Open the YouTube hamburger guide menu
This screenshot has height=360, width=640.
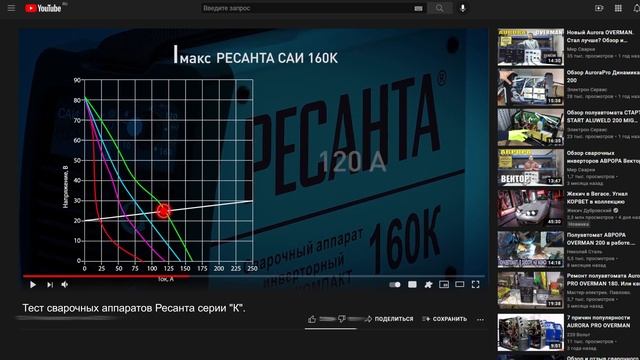pyautogui.click(x=11, y=8)
